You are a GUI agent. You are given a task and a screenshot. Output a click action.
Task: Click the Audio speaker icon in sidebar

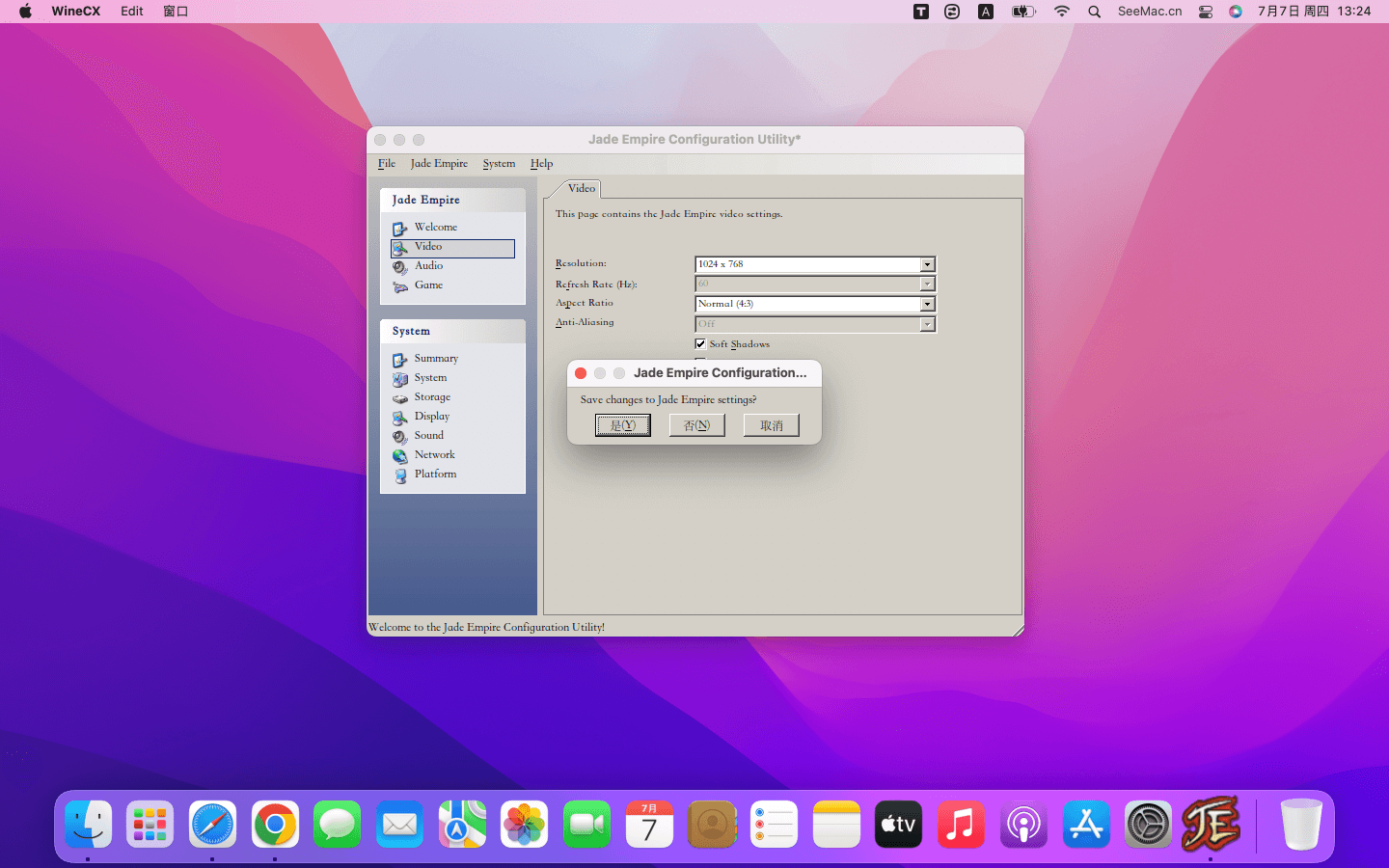(399, 267)
